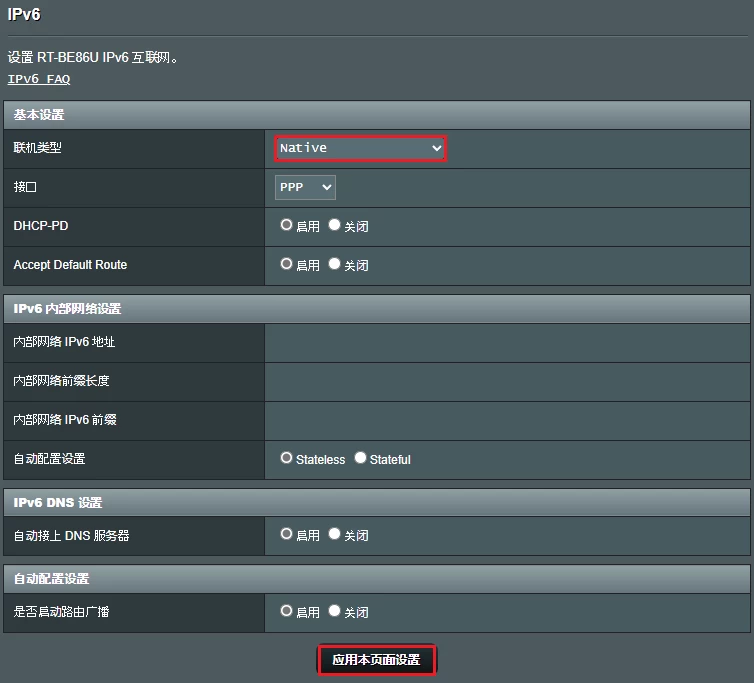The image size is (754, 683).
Task: Open the IPv6 FAQ link
Action: point(39,79)
